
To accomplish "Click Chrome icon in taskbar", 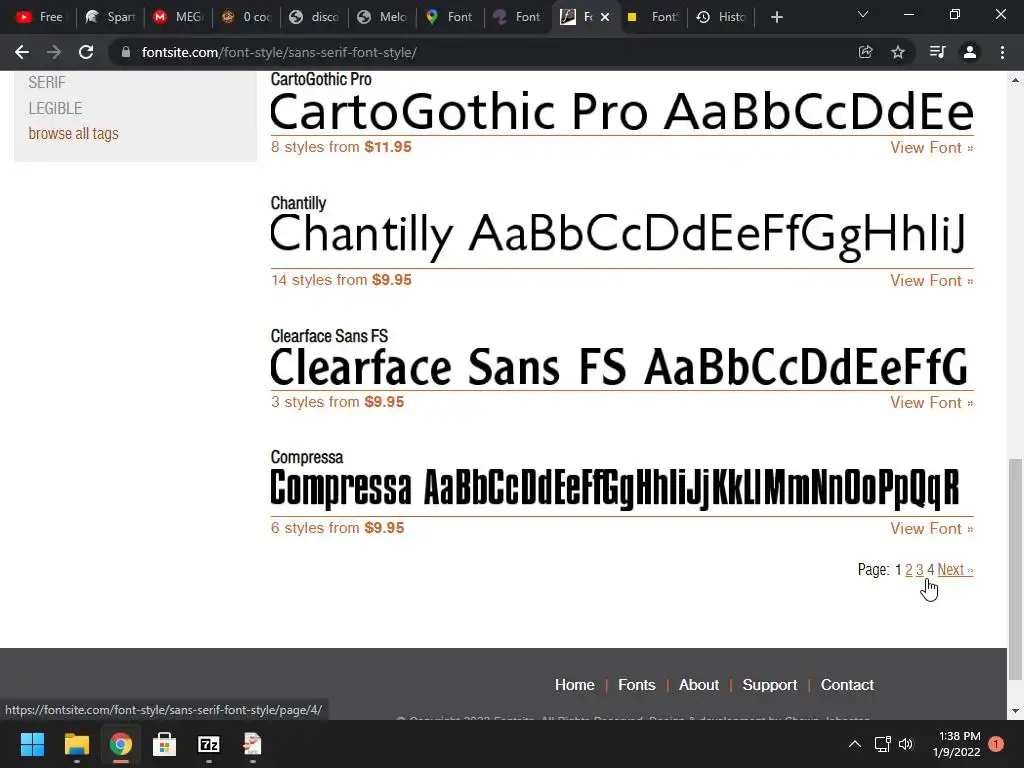I will 120,744.
